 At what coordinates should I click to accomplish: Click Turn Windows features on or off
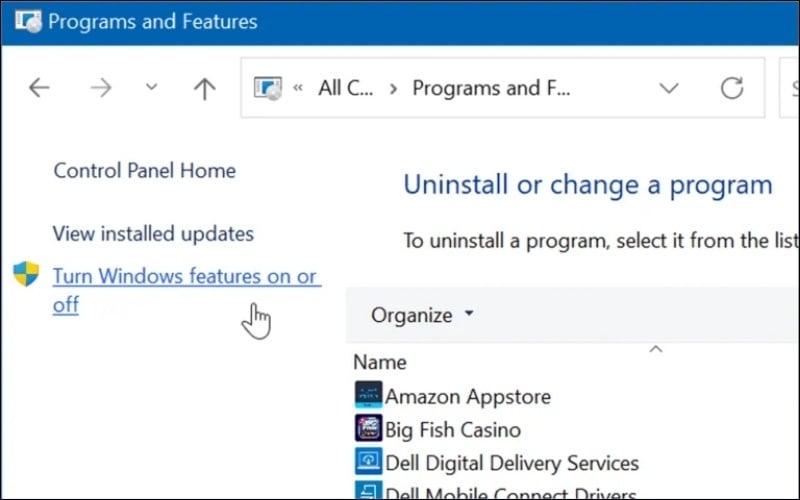[185, 277]
